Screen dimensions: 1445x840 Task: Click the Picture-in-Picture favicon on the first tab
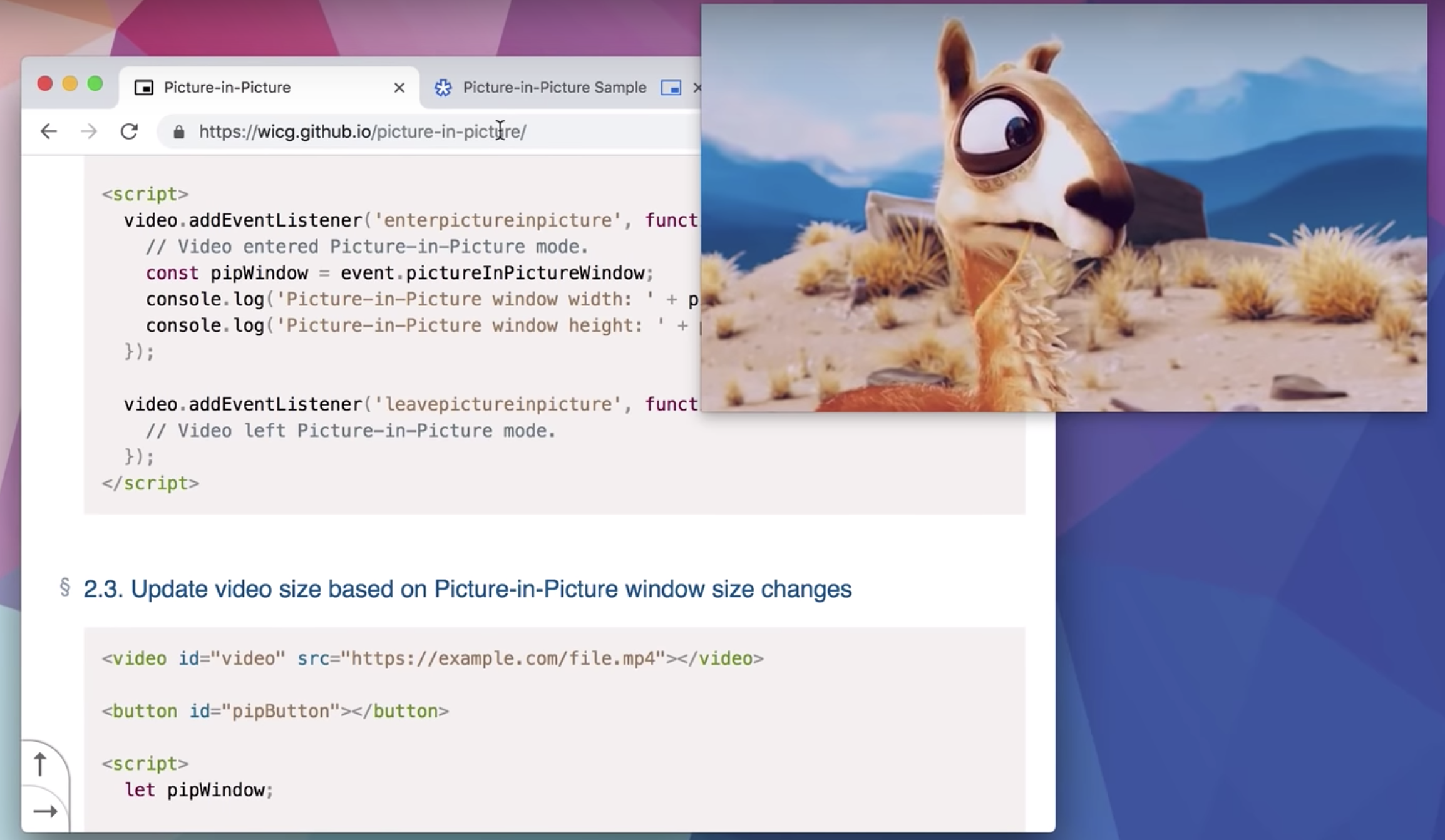tap(145, 87)
